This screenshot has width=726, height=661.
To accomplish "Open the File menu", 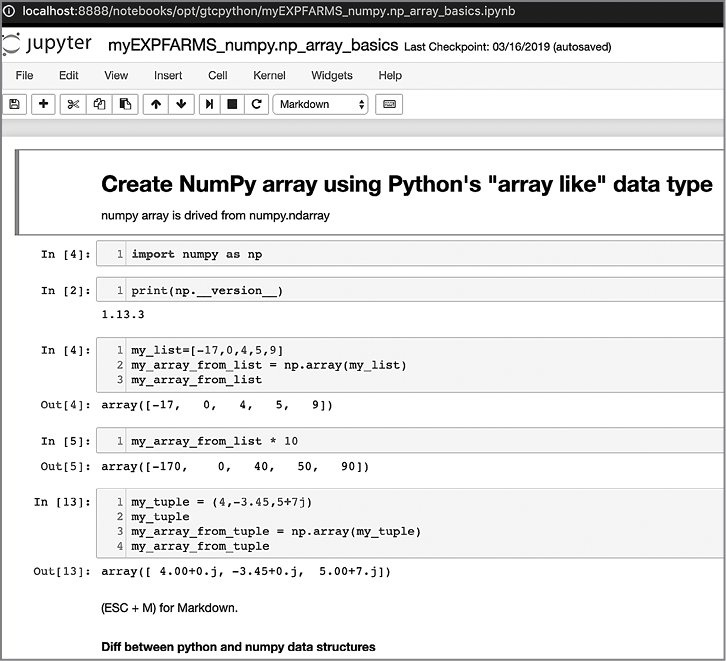I will [24, 75].
